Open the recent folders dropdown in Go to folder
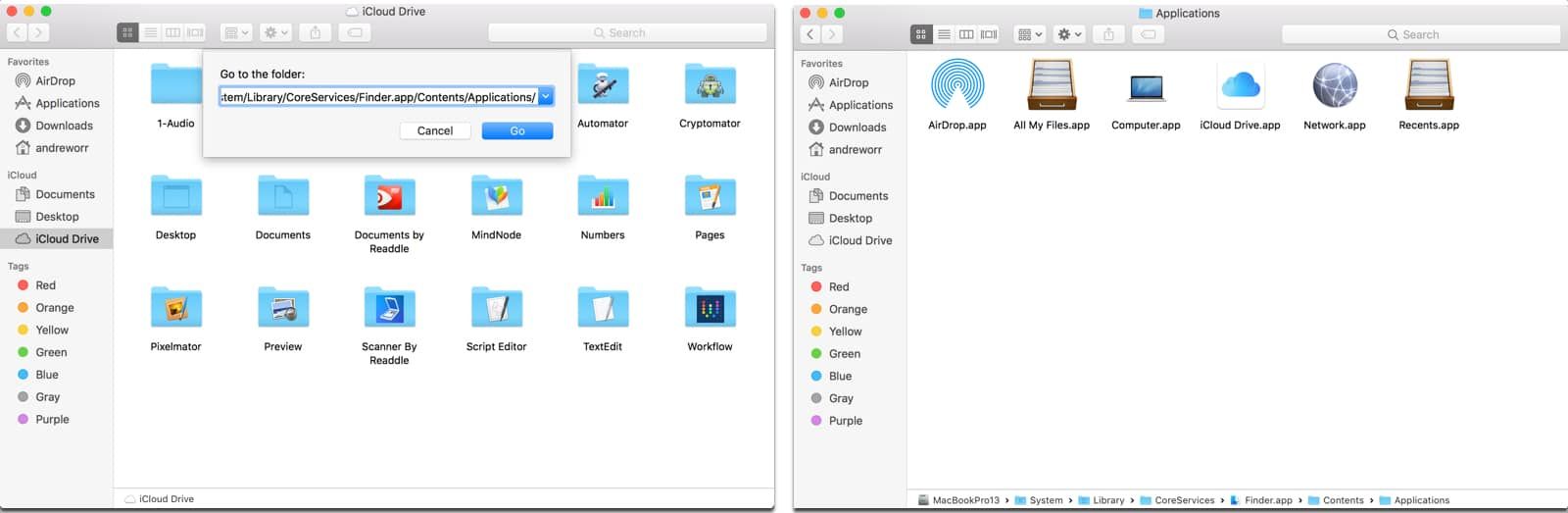 coord(546,96)
